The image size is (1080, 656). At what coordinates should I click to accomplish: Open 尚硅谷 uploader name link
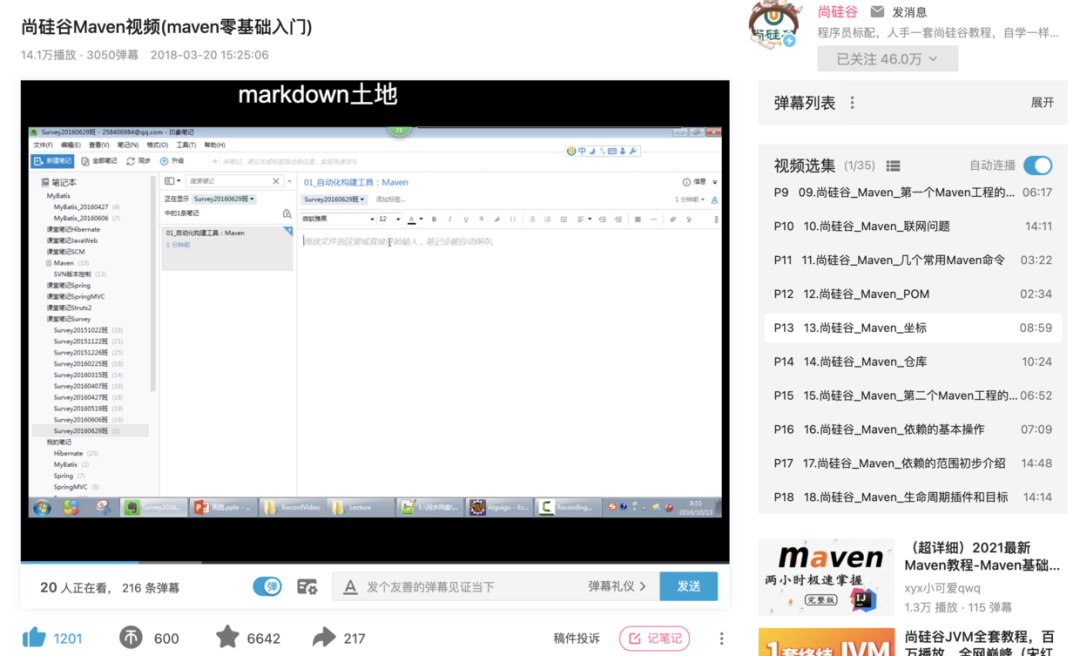pyautogui.click(x=837, y=12)
